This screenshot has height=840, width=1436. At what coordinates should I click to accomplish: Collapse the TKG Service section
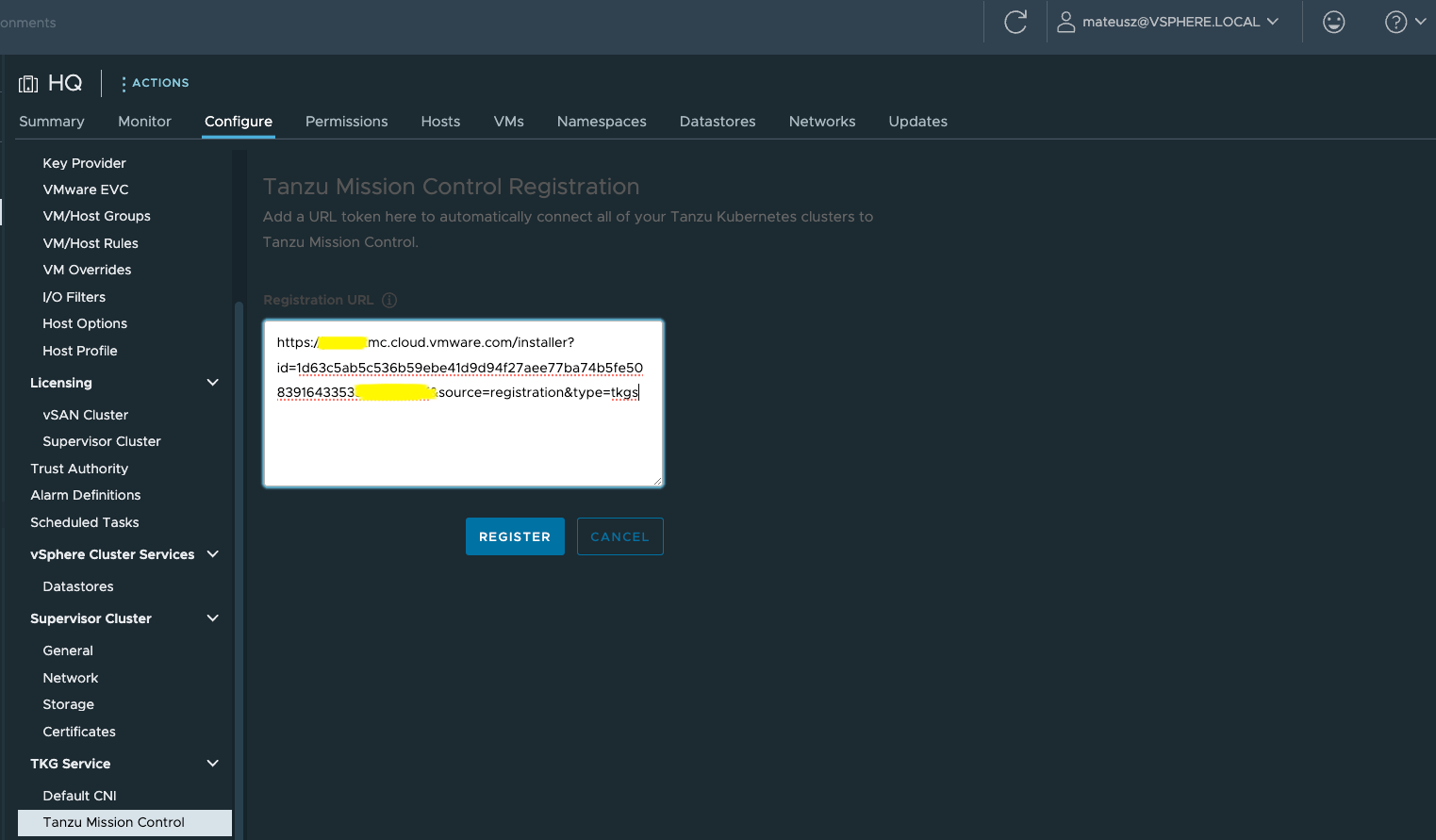(x=212, y=764)
